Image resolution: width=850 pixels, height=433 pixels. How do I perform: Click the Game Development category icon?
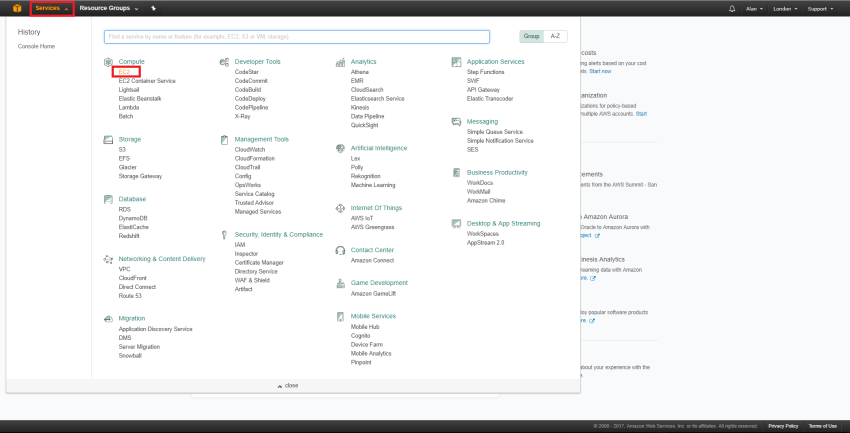tap(340, 283)
